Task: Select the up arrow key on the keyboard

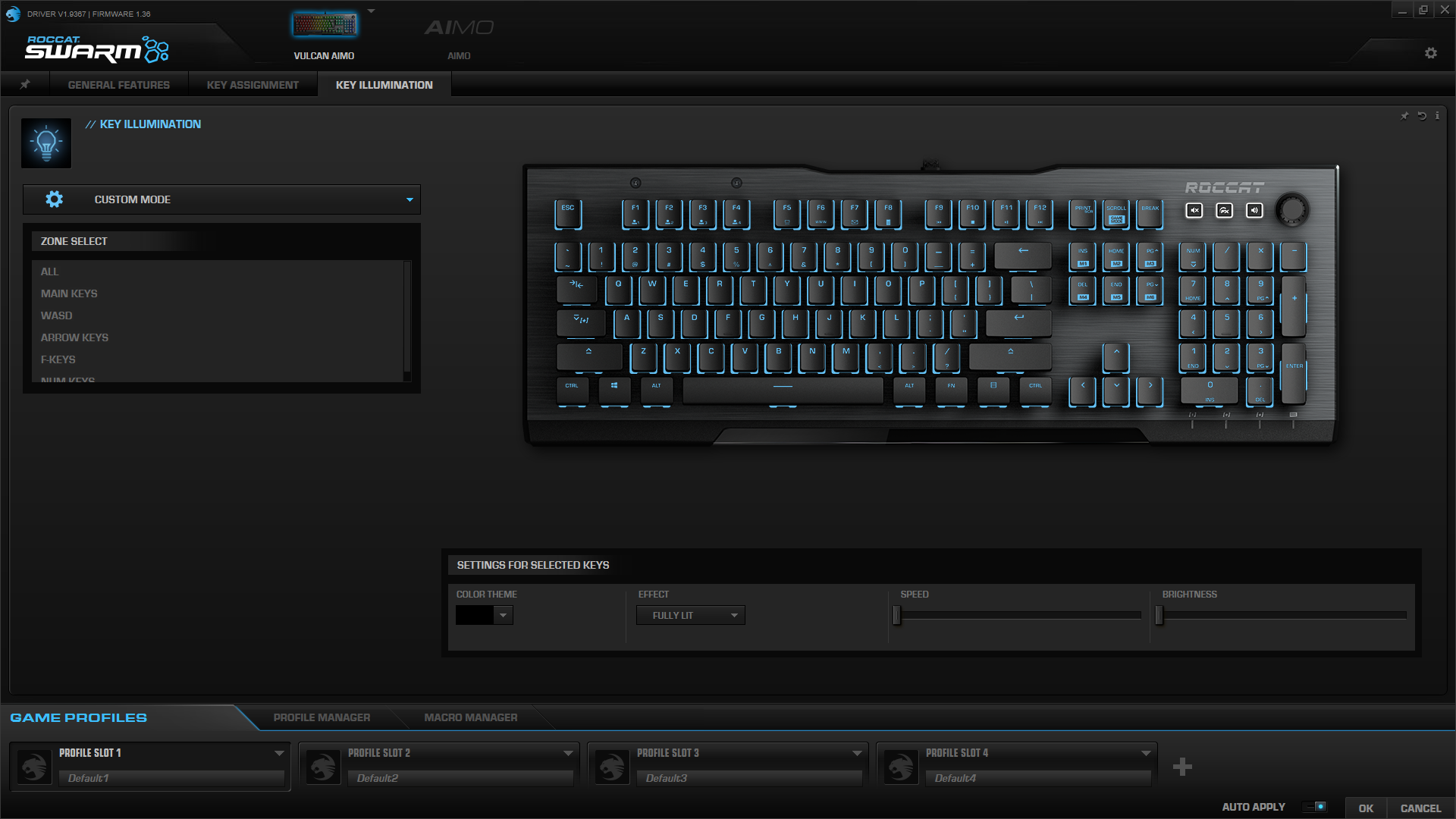Action: 1116,357
